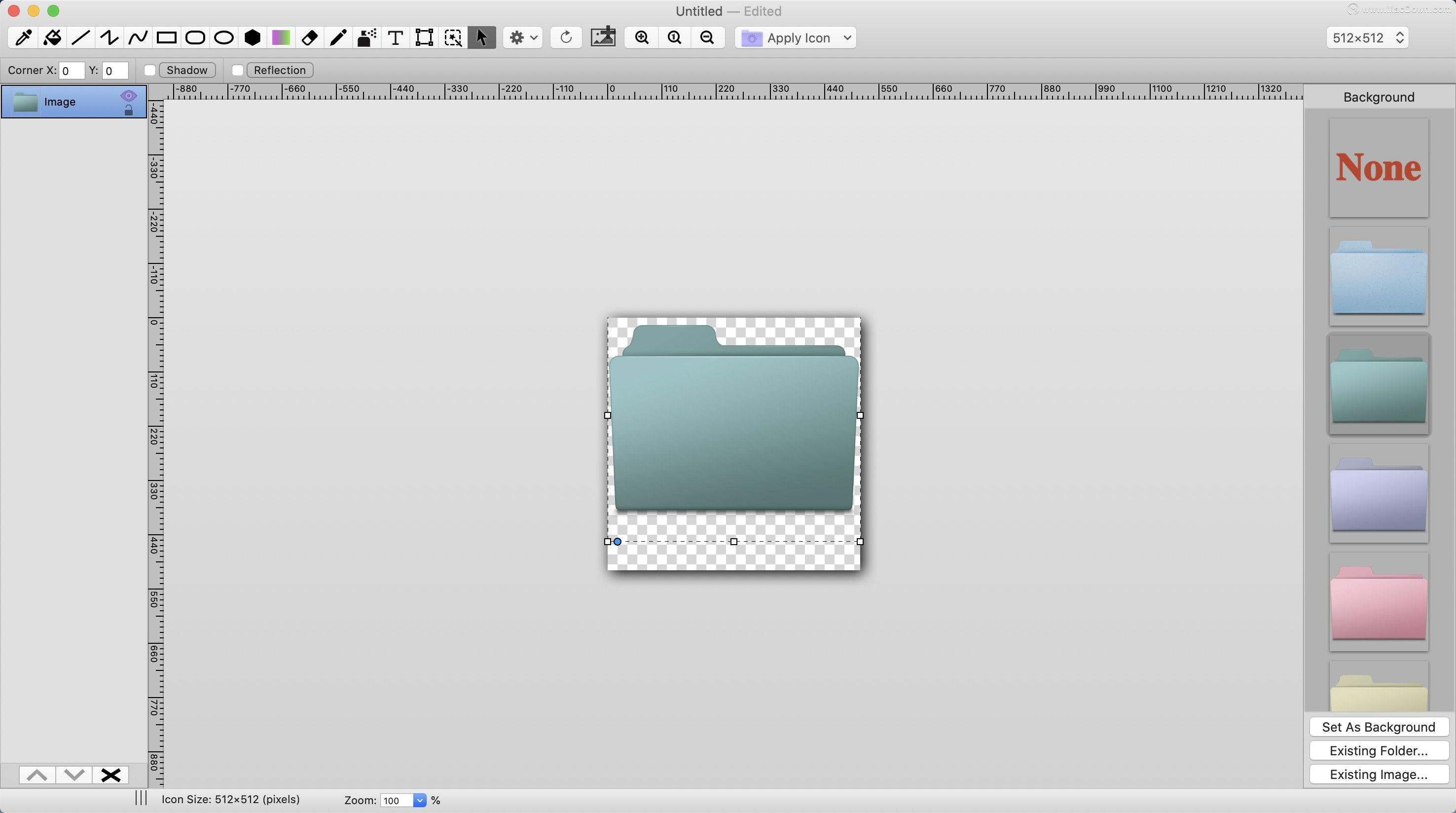Enable the Reflection checkbox

[x=238, y=70]
